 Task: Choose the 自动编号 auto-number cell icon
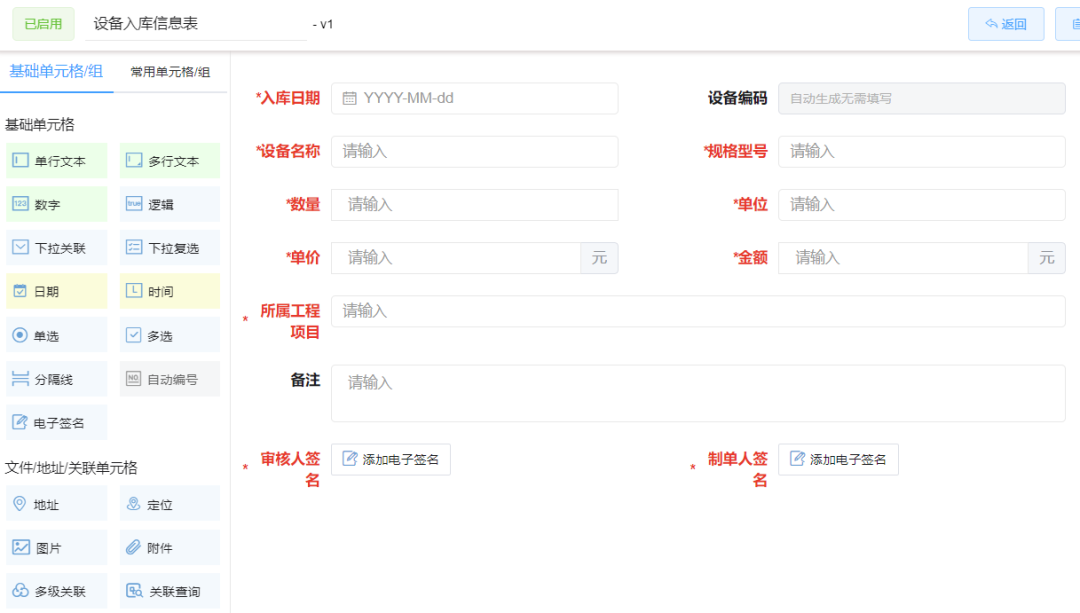[x=134, y=378]
